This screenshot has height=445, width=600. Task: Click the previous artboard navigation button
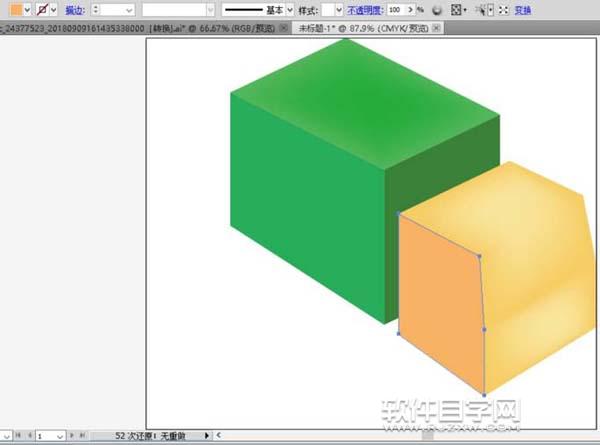(29, 435)
